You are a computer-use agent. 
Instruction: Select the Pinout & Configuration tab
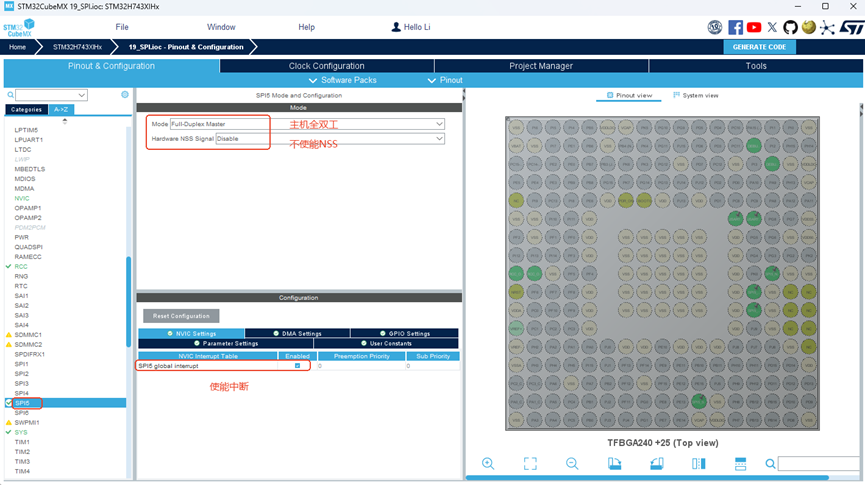[x=111, y=66]
